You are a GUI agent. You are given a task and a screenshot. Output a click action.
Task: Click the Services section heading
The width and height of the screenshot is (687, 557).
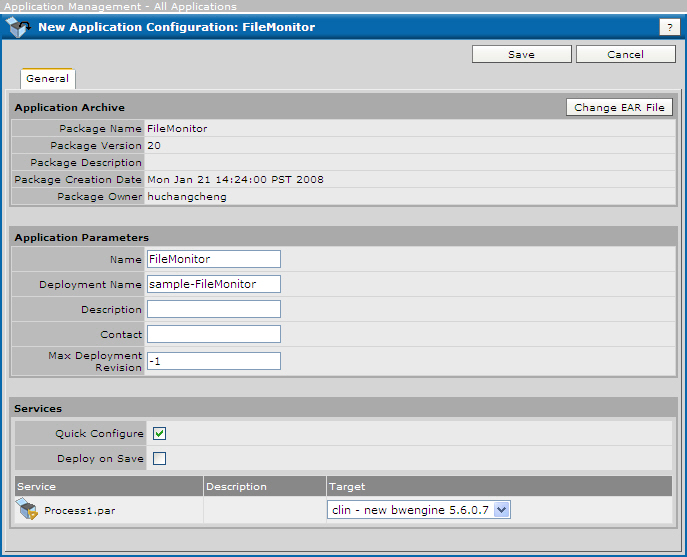pos(38,408)
